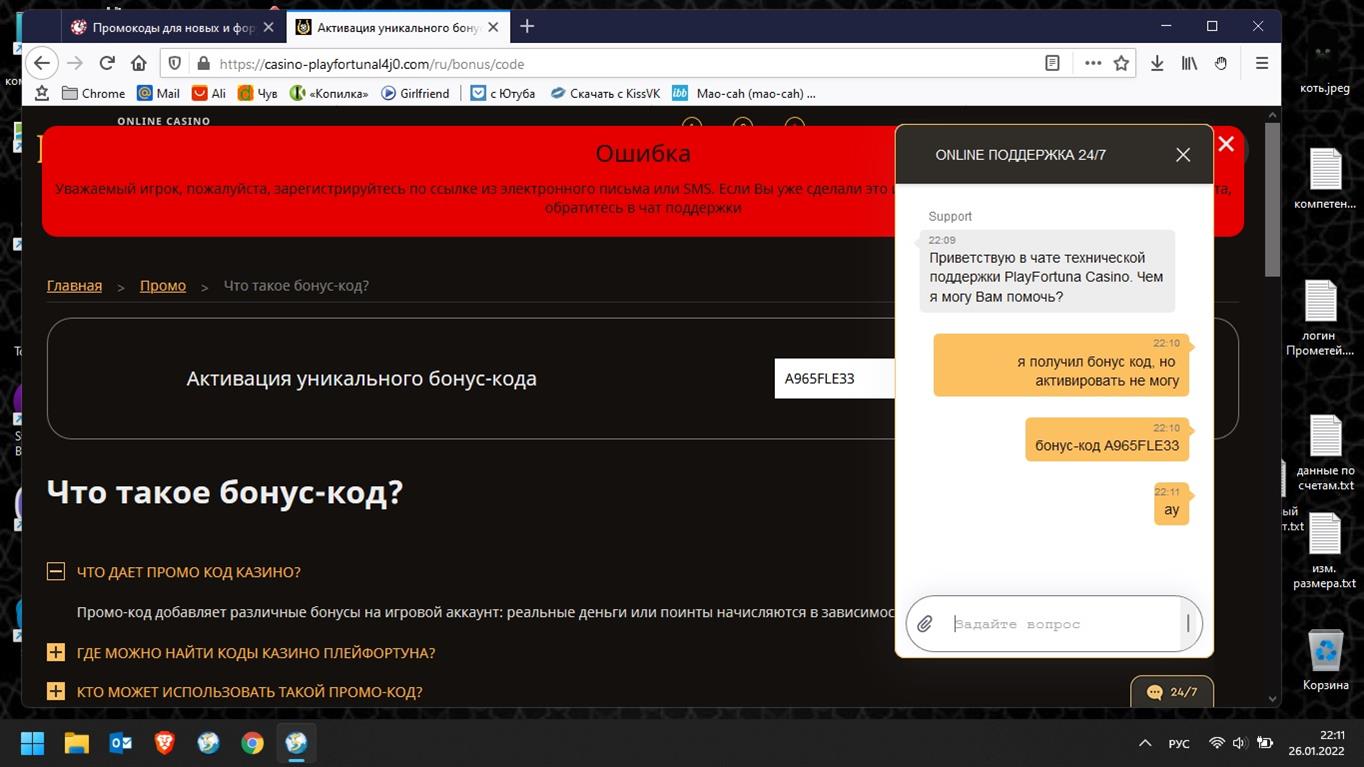Go to Главная breadcrumb link
The width and height of the screenshot is (1364, 767).
pyautogui.click(x=74, y=285)
